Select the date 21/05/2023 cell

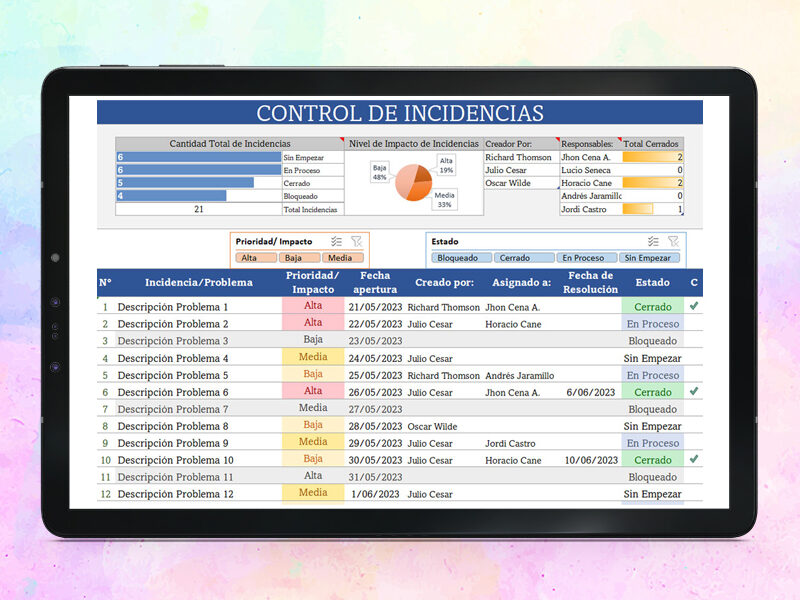[x=376, y=307]
